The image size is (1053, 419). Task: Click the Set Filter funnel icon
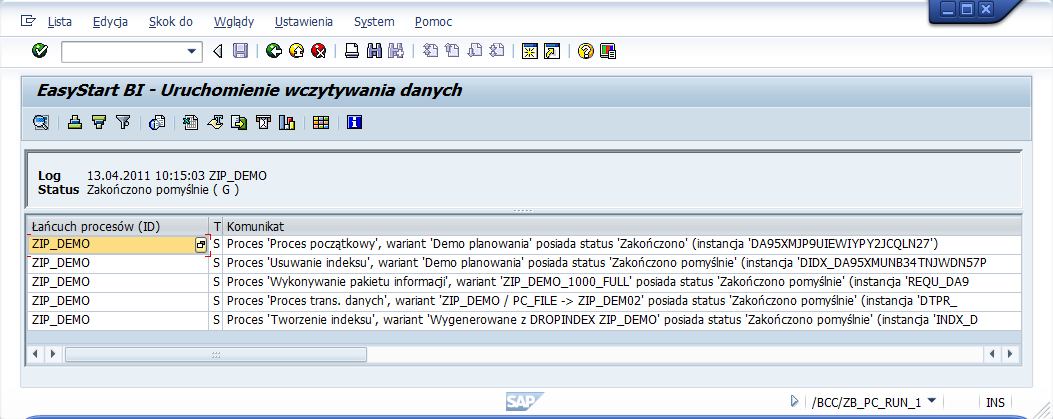(122, 122)
